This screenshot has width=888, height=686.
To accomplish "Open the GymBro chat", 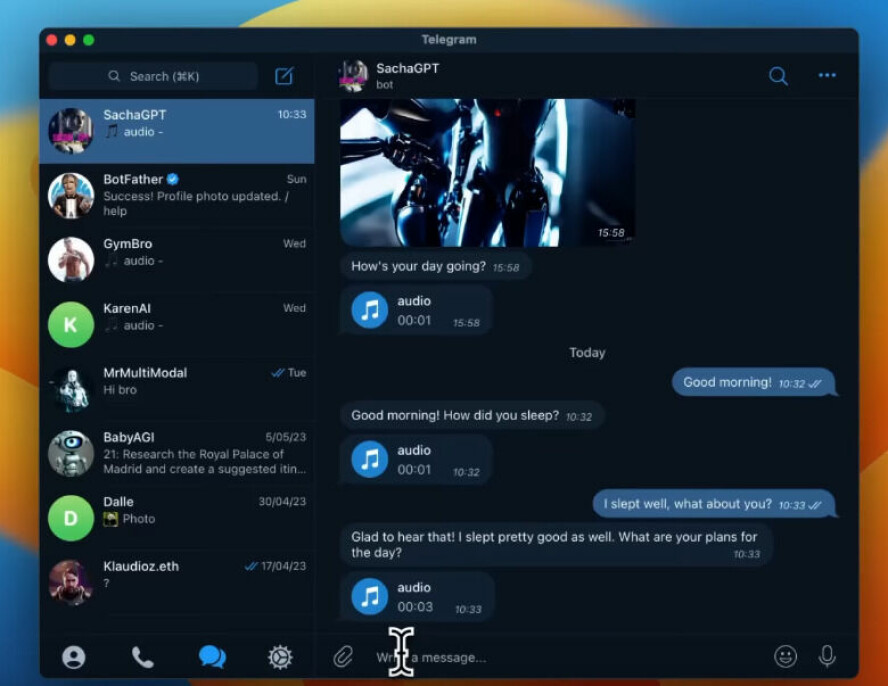I will [x=177, y=260].
